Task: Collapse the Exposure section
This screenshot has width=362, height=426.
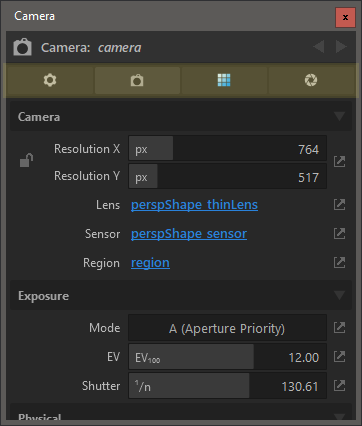Action: coord(339,295)
